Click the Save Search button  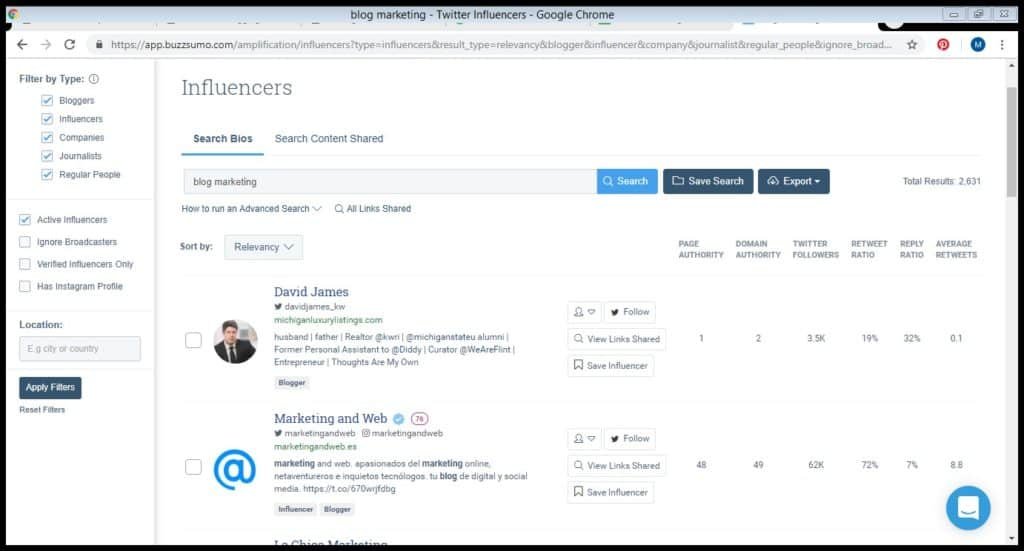[x=708, y=181]
